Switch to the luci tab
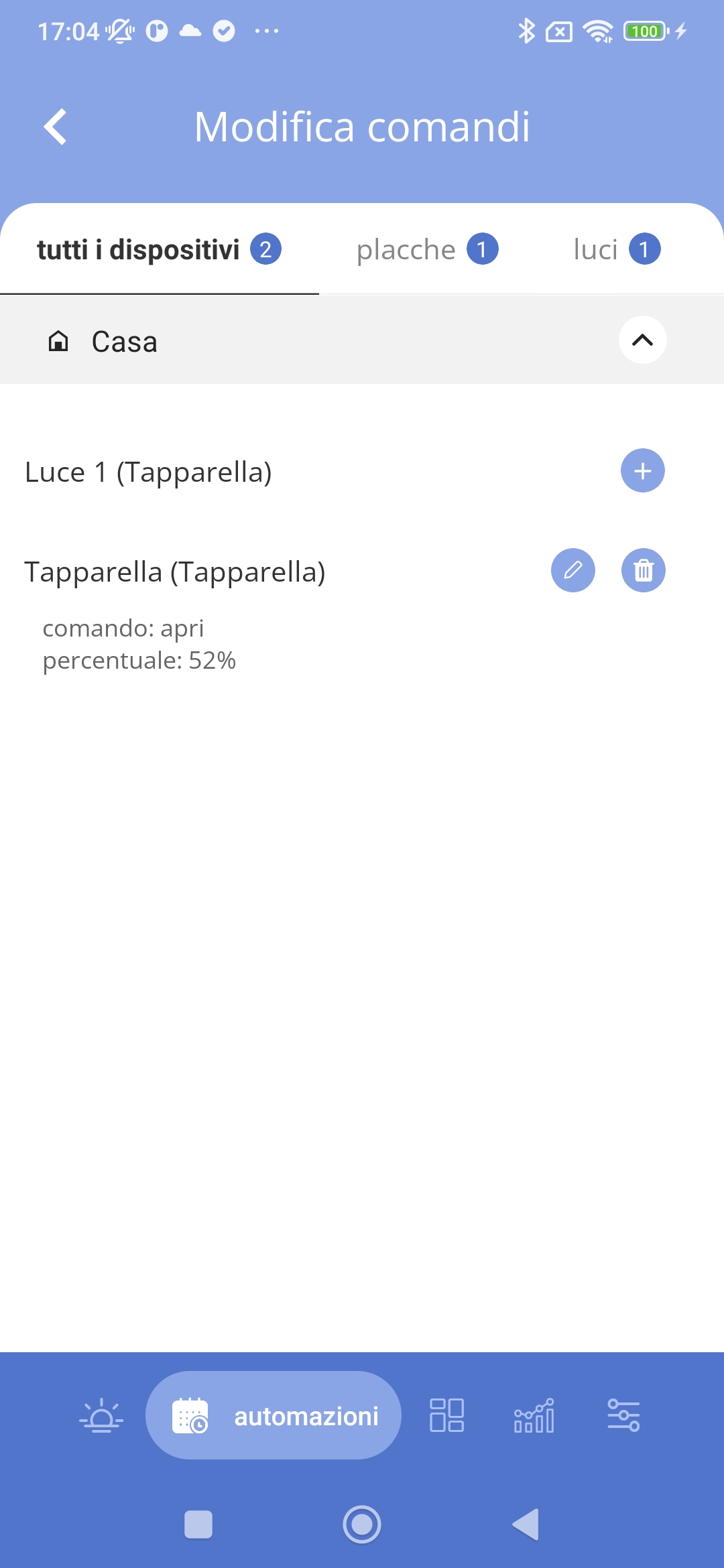Screen dimensions: 724x1568 (617, 250)
